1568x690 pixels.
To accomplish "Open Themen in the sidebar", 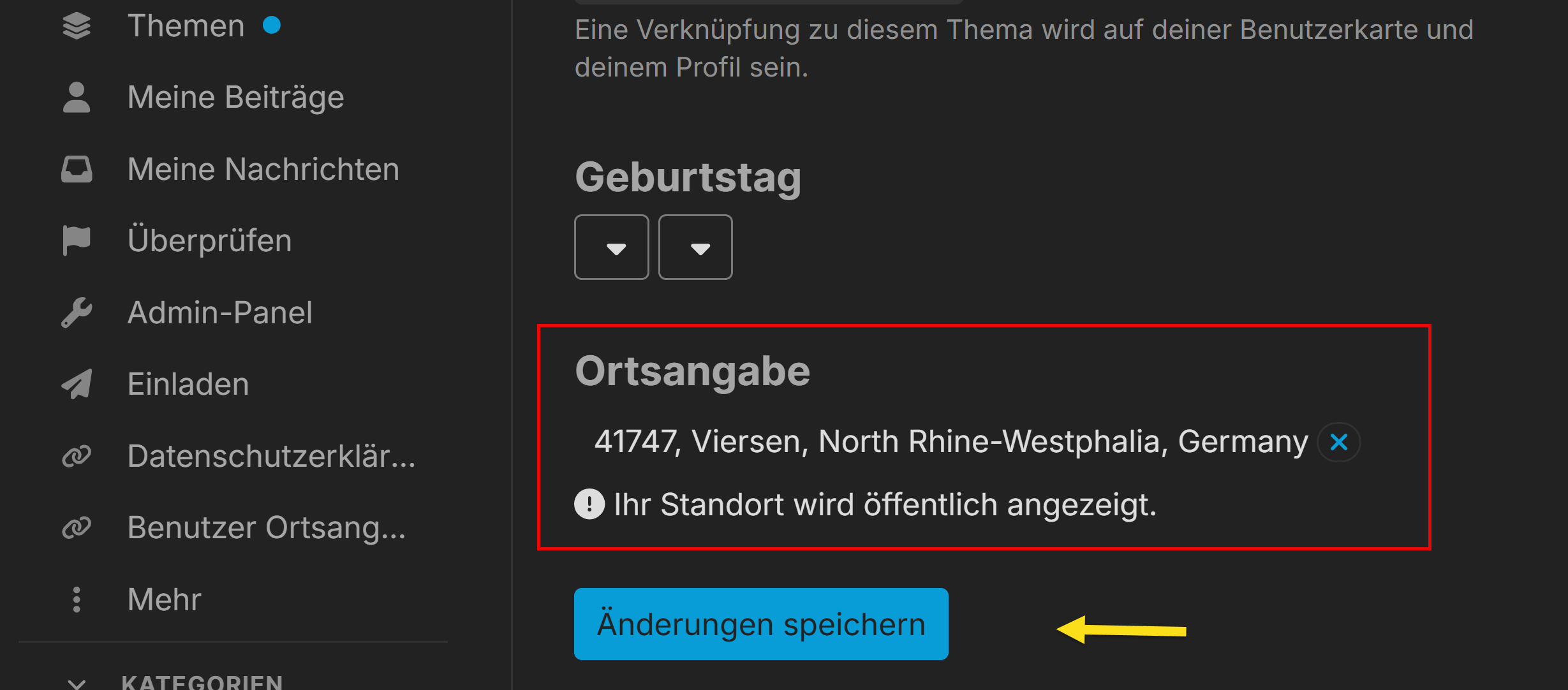I will (186, 26).
